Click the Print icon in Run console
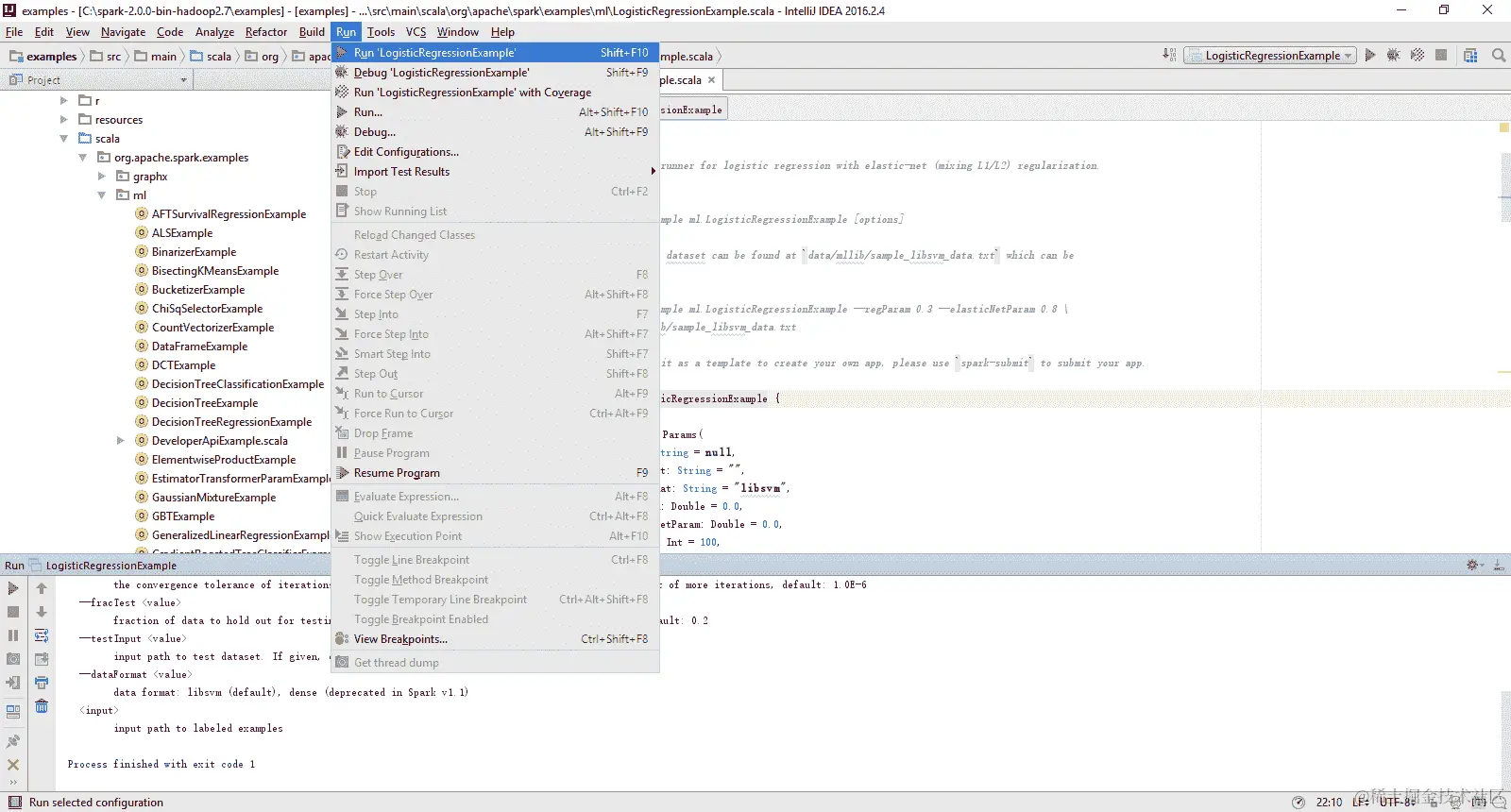Image resolution: width=1511 pixels, height=812 pixels. 42,683
